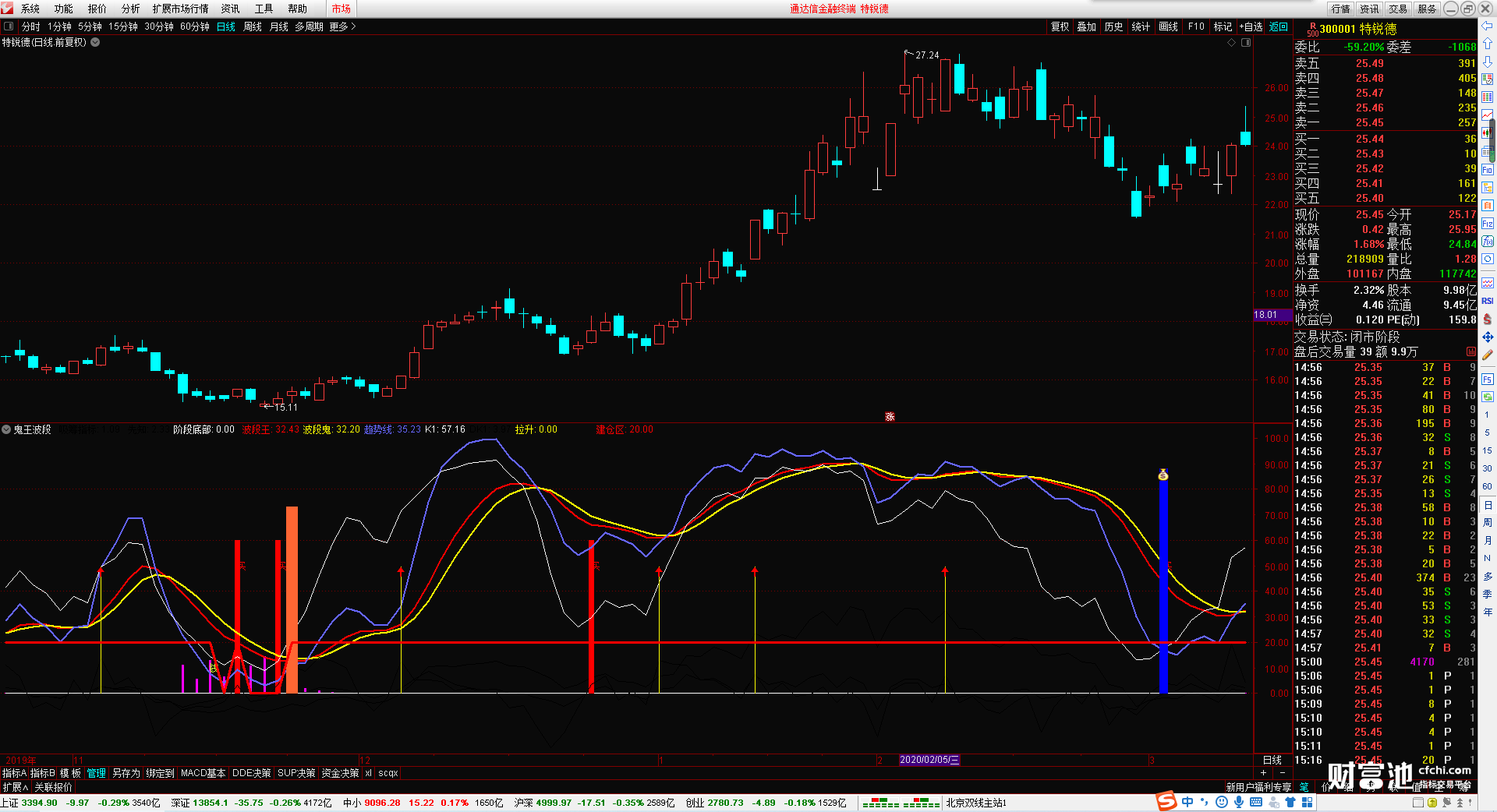
Task: Open the 报价 menu
Action: tap(97, 9)
